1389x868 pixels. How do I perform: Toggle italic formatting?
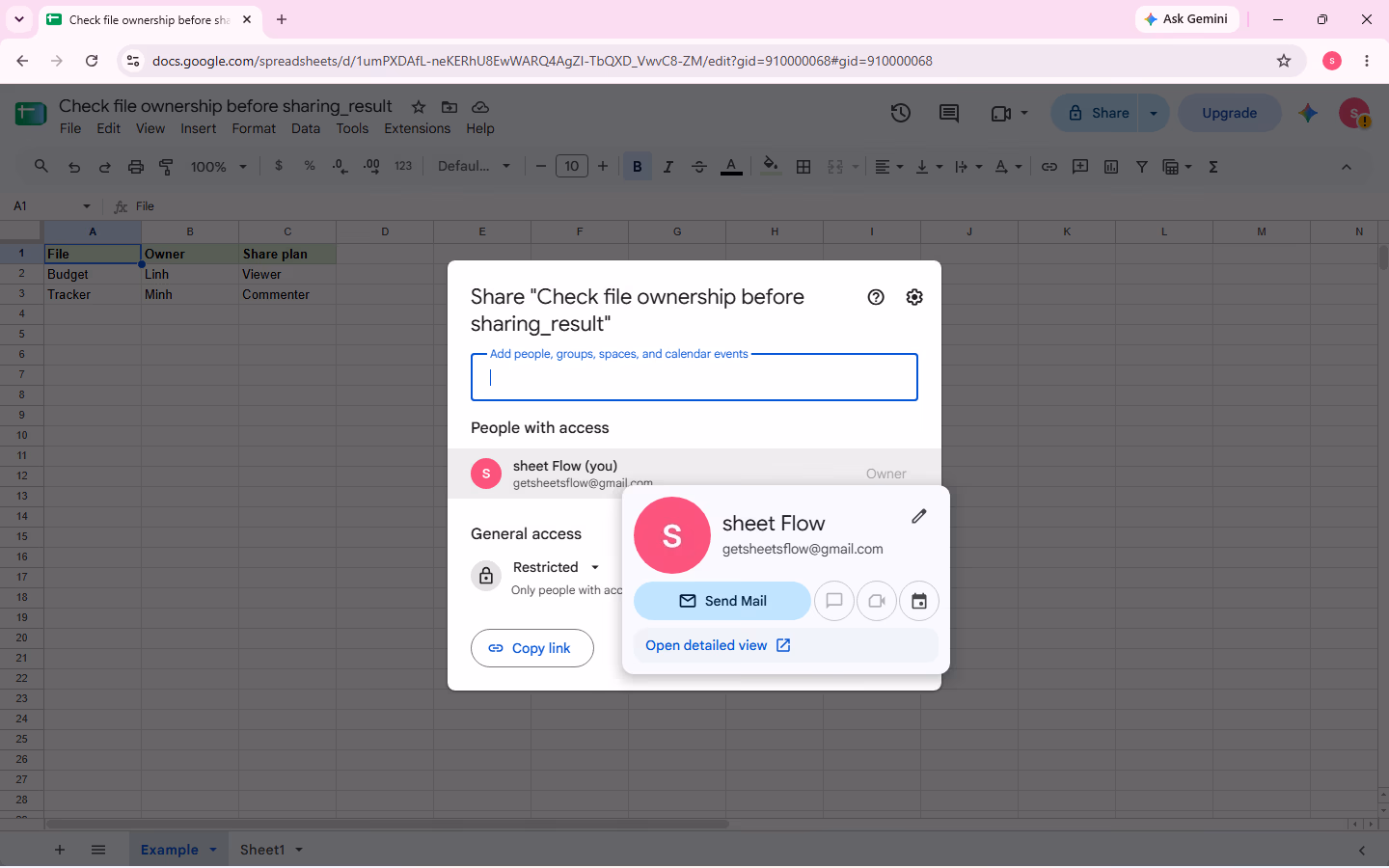(668, 167)
